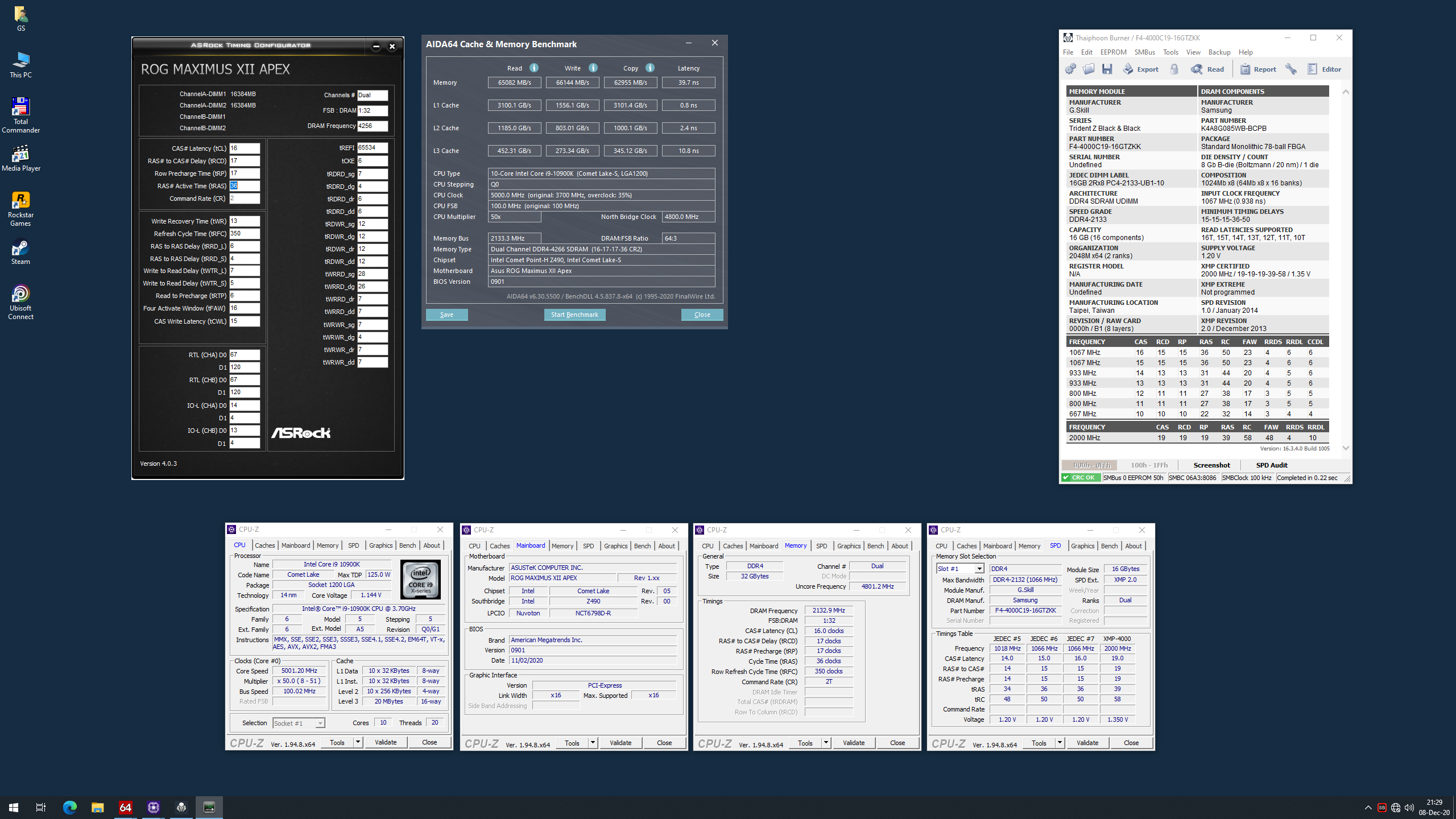1456x819 pixels.
Task: Show hidden system tray icons
Action: (x=1368, y=807)
